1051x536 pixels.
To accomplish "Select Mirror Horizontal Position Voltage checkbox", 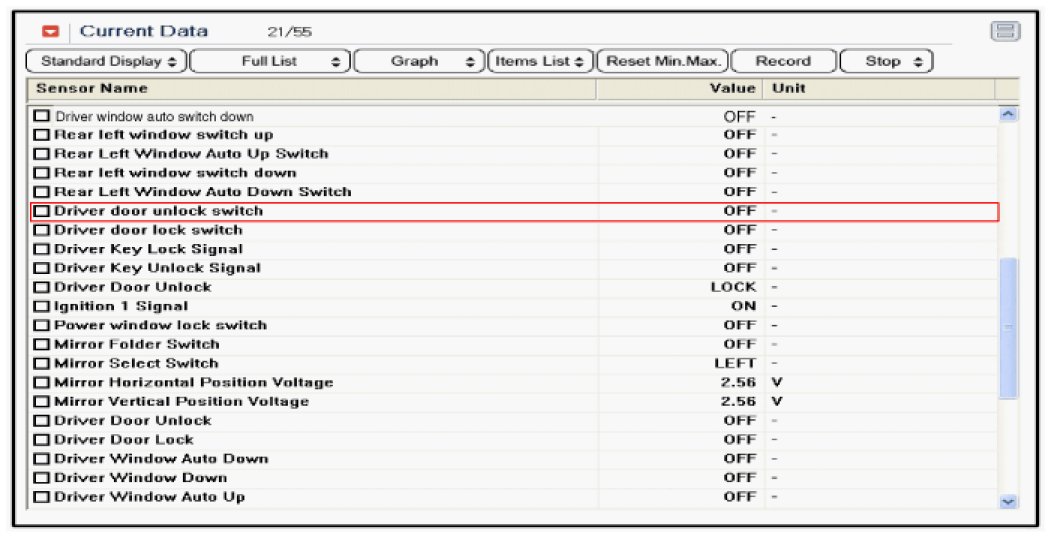I will 41,383.
